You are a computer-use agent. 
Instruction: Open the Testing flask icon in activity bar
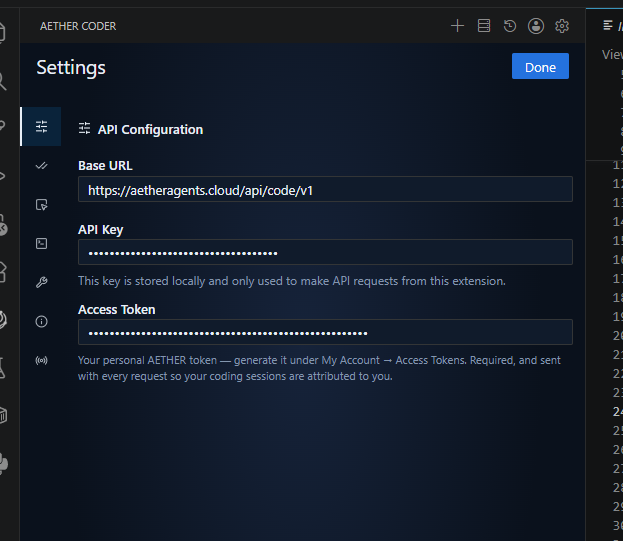coord(2,367)
